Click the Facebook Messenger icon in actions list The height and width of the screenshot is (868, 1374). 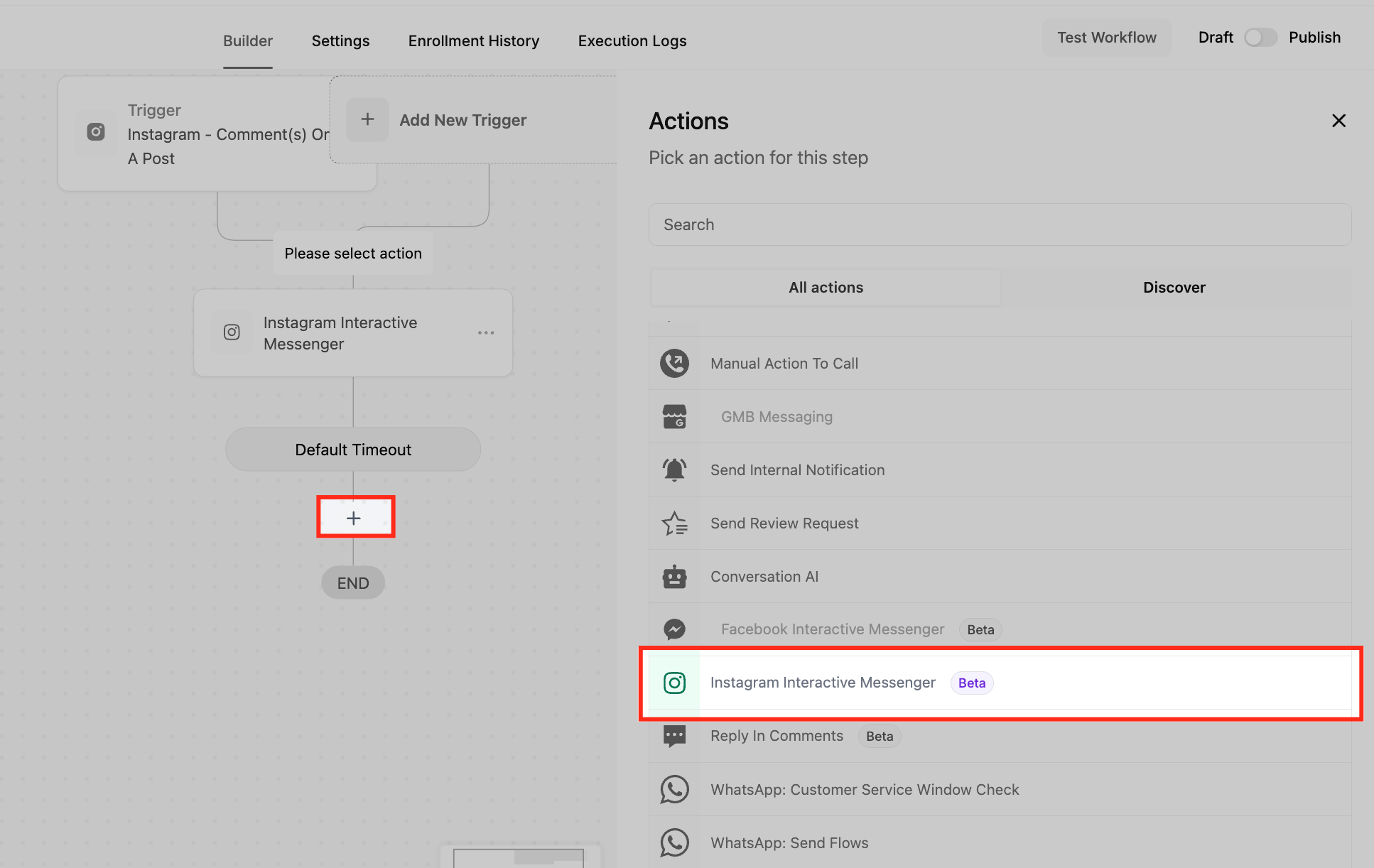[x=674, y=629]
